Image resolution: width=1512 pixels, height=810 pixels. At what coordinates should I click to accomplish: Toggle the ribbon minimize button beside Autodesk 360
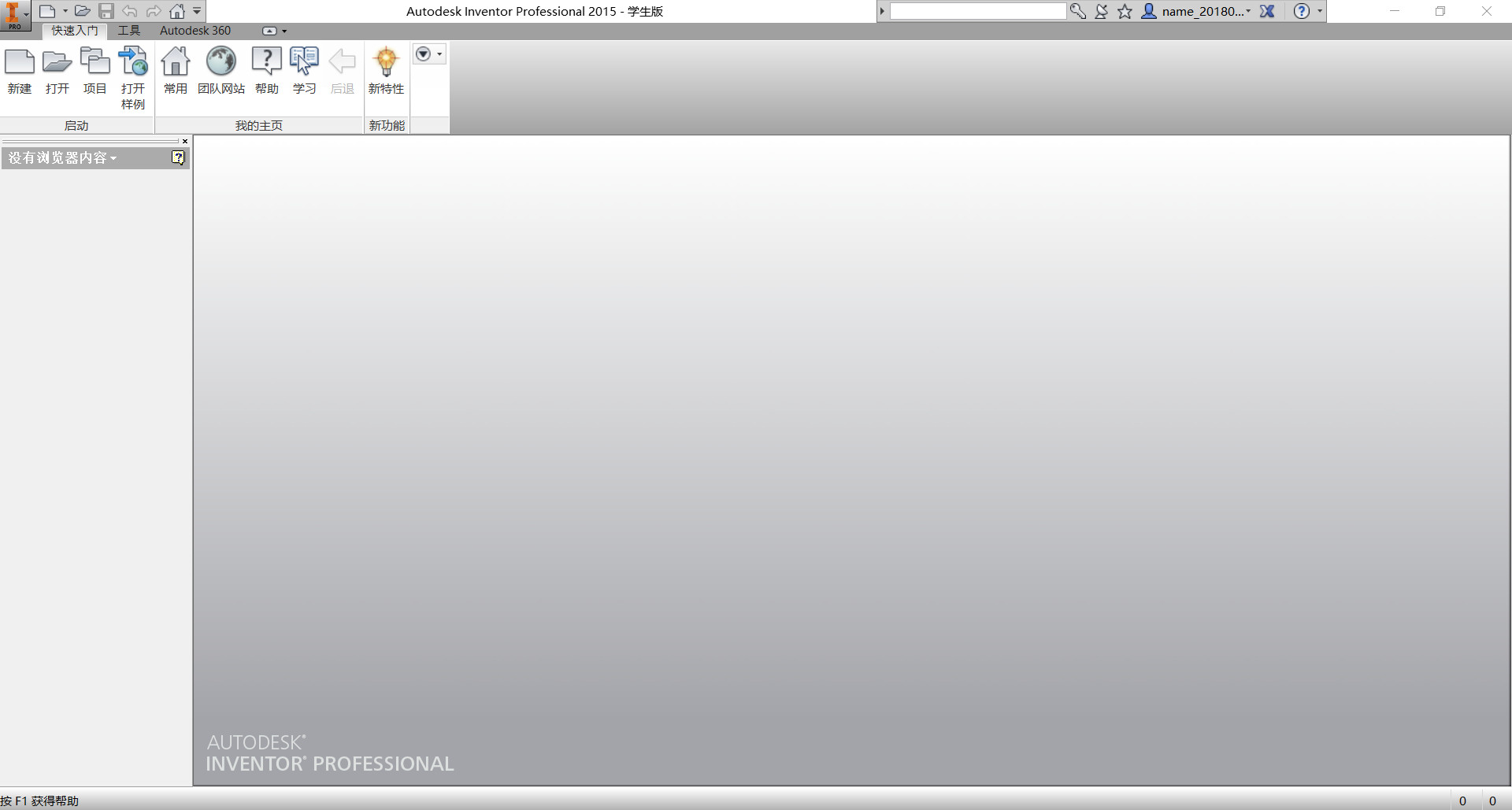[x=269, y=31]
